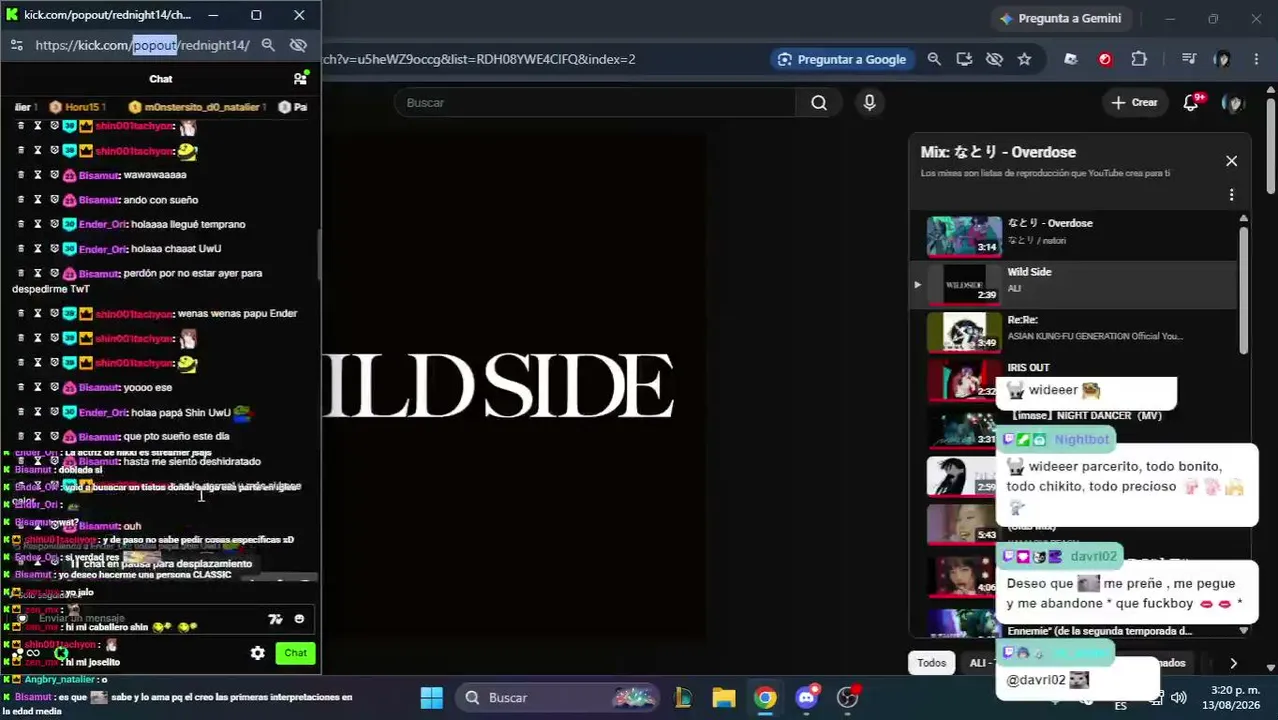Click install app icon in Chrome address bar
Viewport: 1278px width, 720px height.
click(x=964, y=59)
